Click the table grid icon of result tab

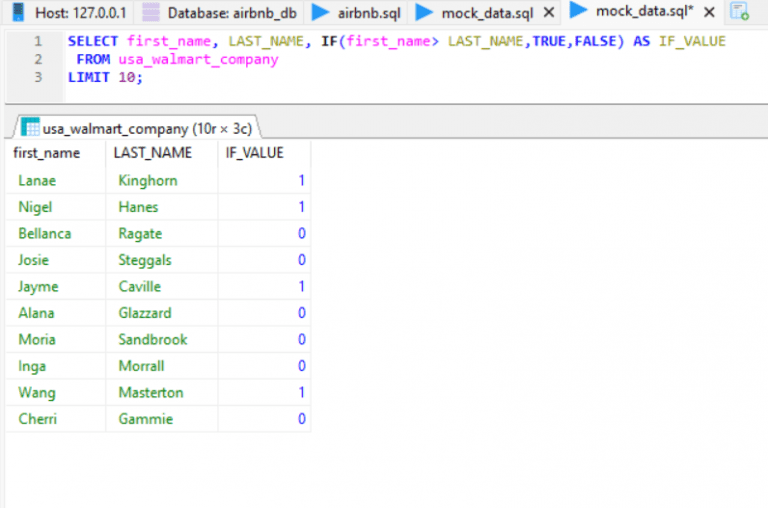tap(30, 127)
